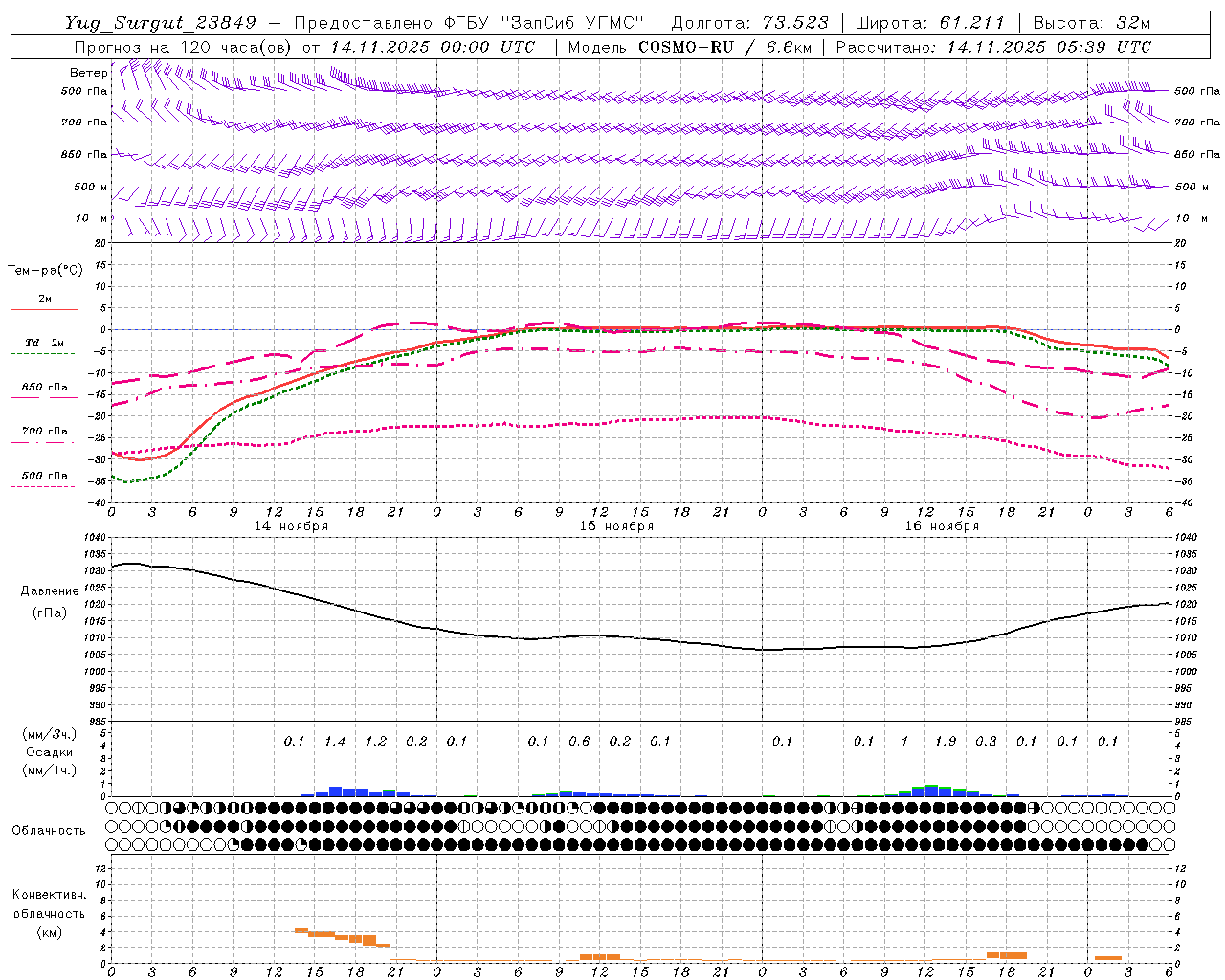Click the Рассчитано: 14.11.2025 05:39 UTC text
The image size is (1225, 980).
click(x=993, y=47)
